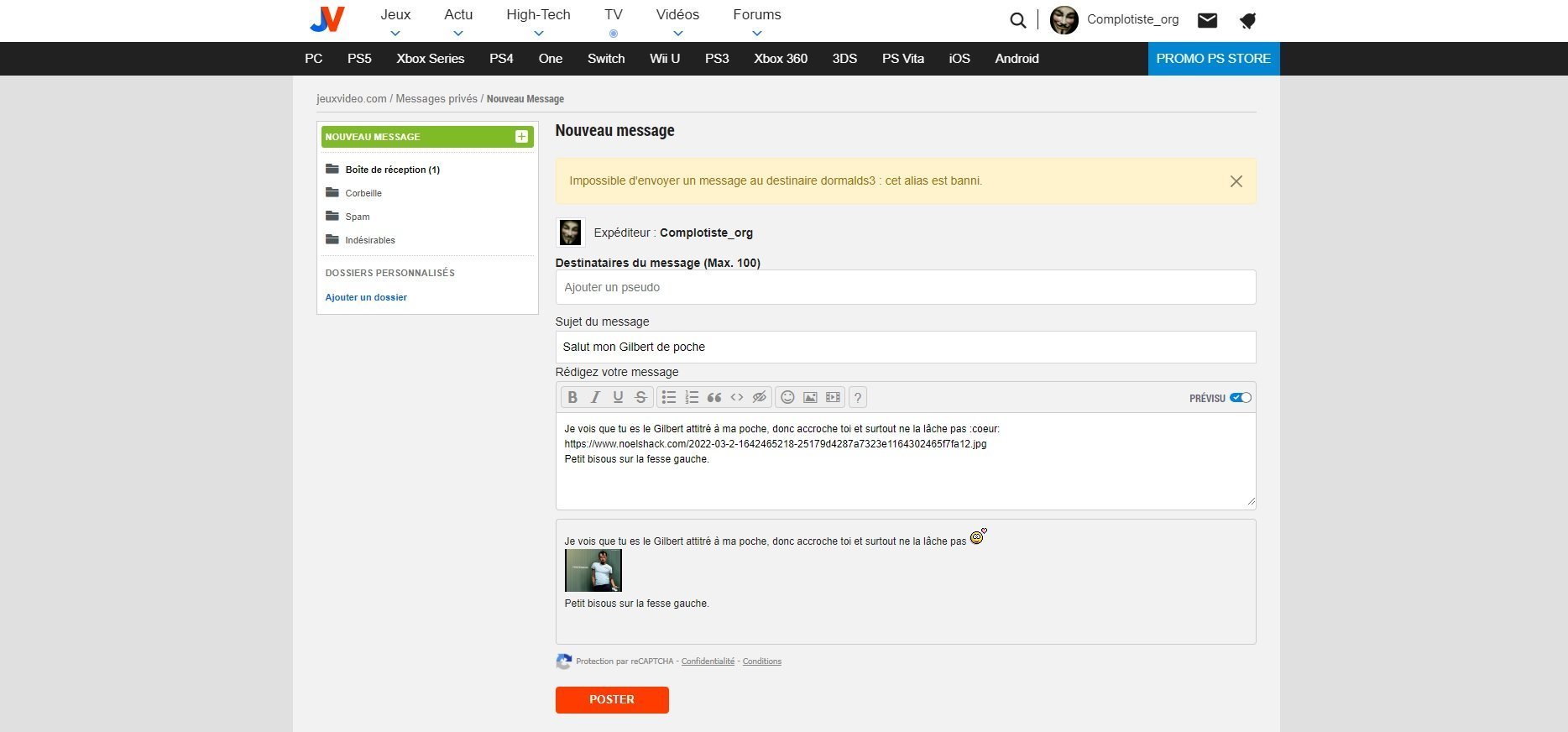1568x732 pixels.
Task: Open the Boîte de réception folder
Action: coord(392,170)
